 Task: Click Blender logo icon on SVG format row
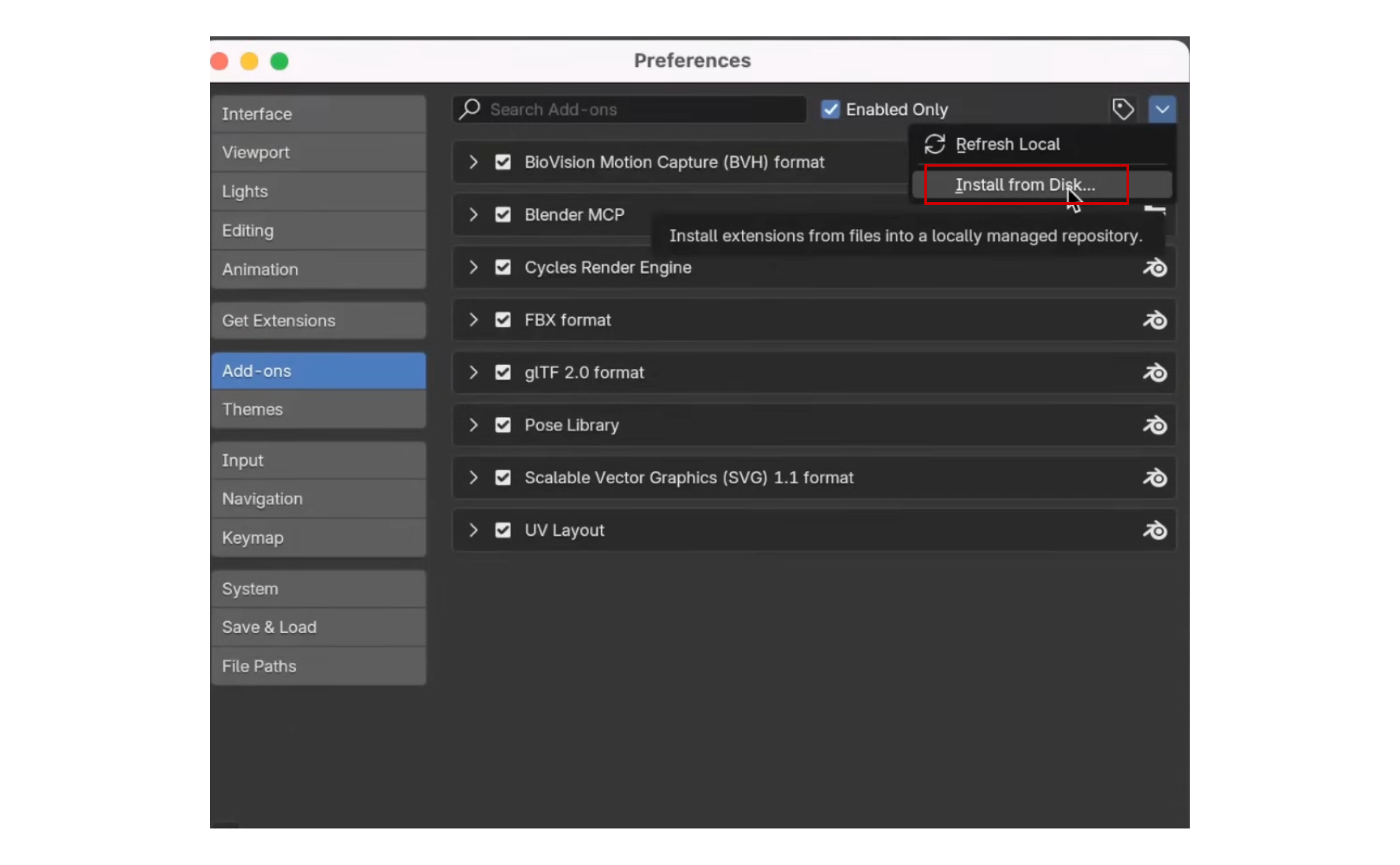1154,478
